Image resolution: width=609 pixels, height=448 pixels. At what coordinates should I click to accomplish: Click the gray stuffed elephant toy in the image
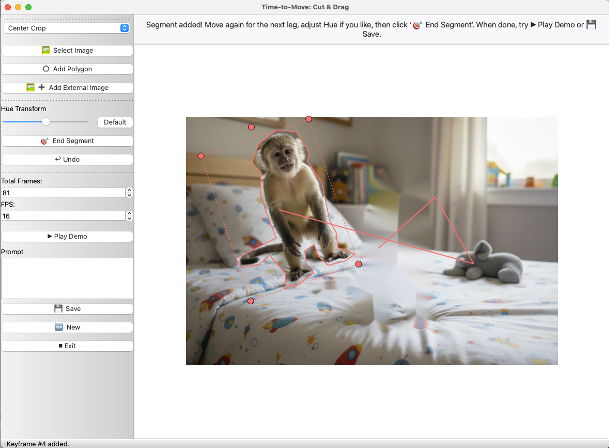click(x=485, y=263)
